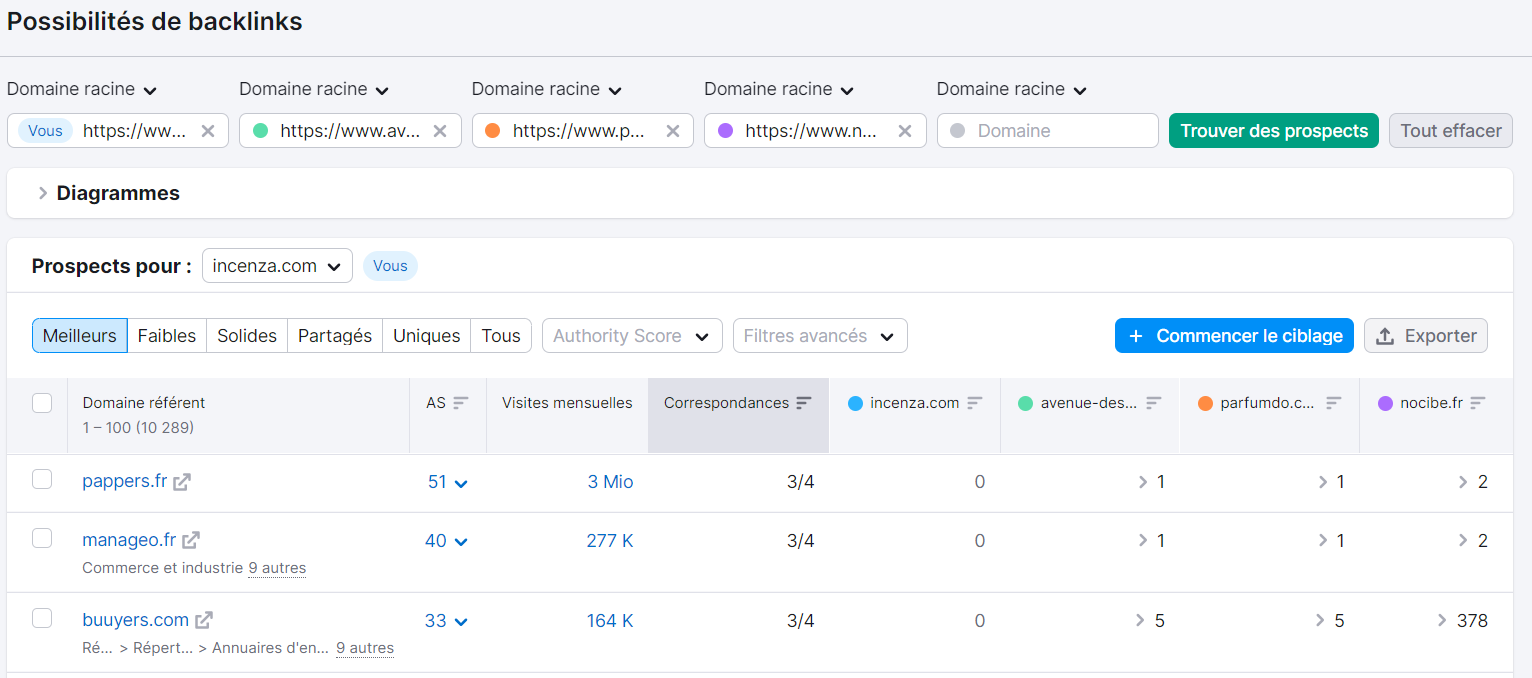Open the Authority Score filter dropdown
Screen dimensions: 1532x678
[632, 335]
